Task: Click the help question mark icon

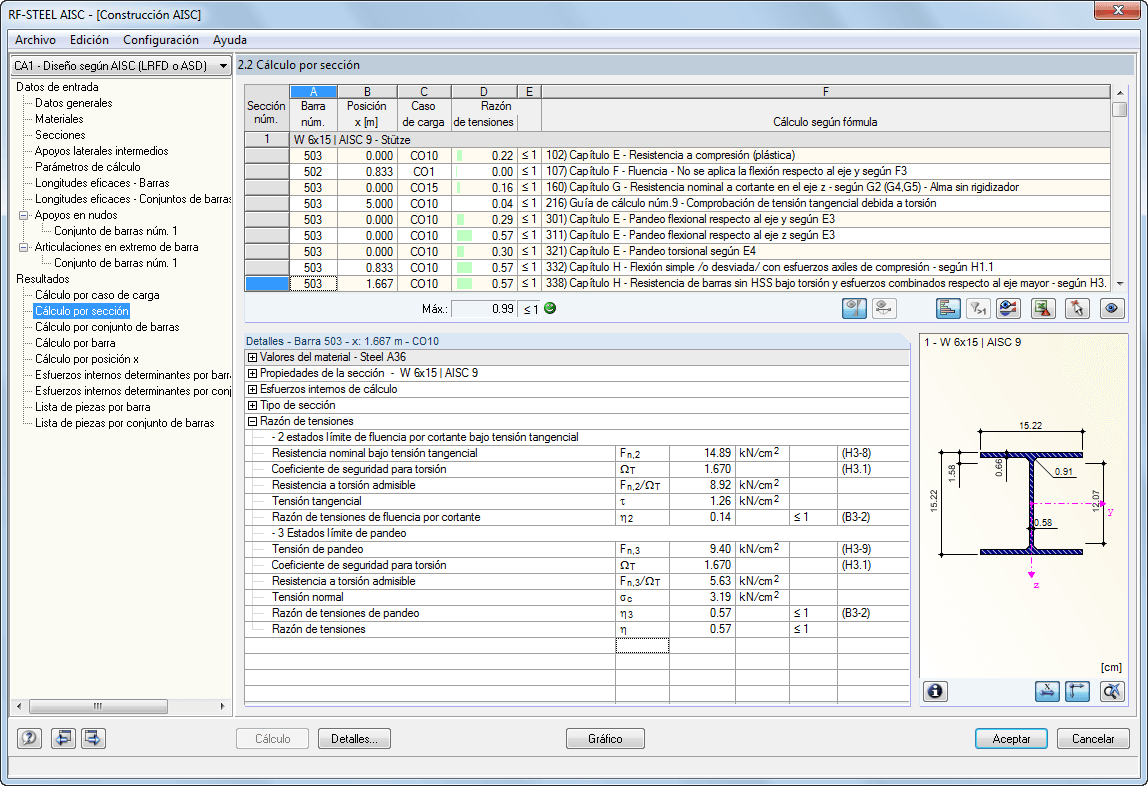Action: pos(29,738)
